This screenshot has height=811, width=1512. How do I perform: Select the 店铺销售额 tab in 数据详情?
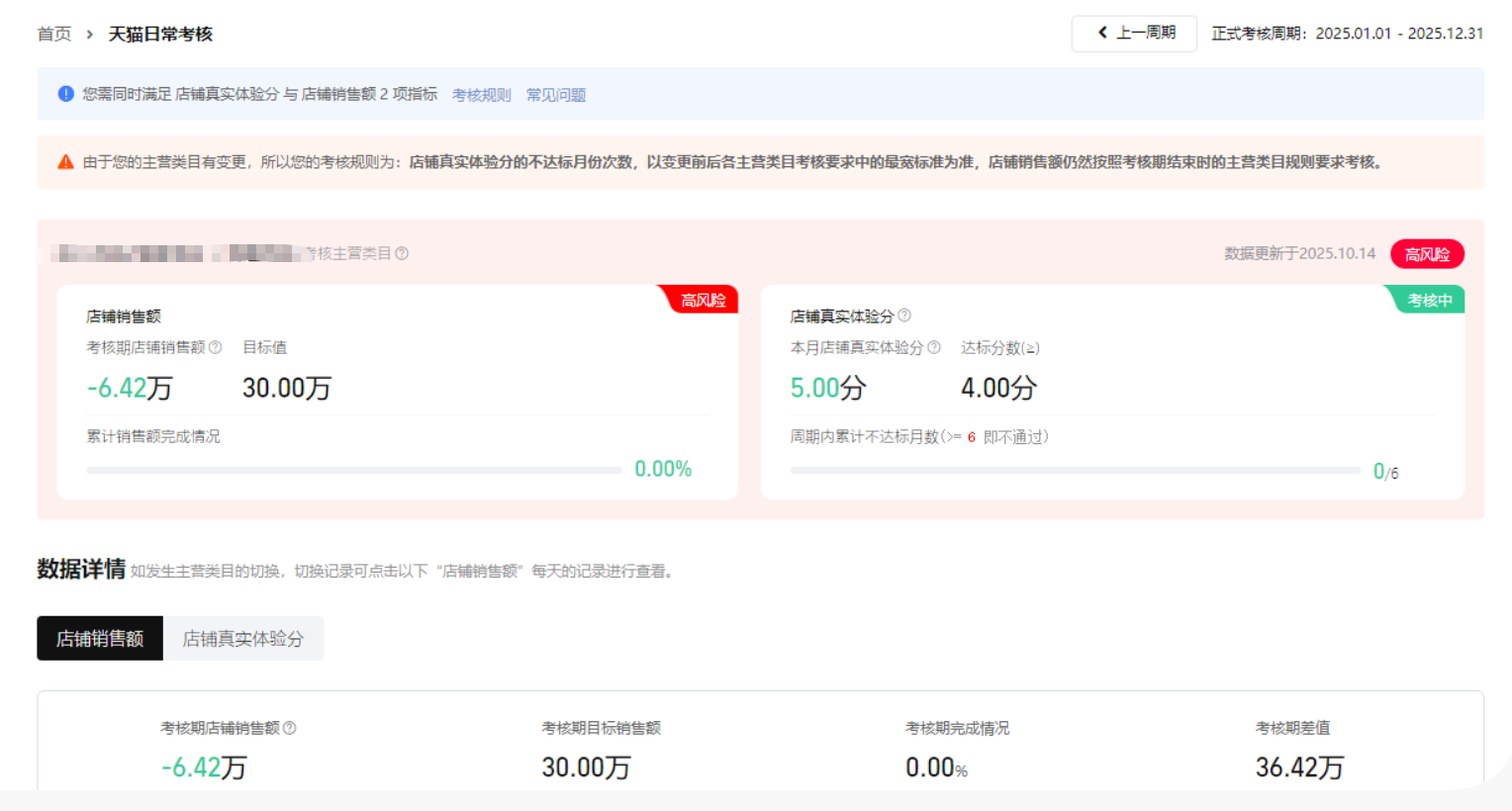(x=100, y=639)
